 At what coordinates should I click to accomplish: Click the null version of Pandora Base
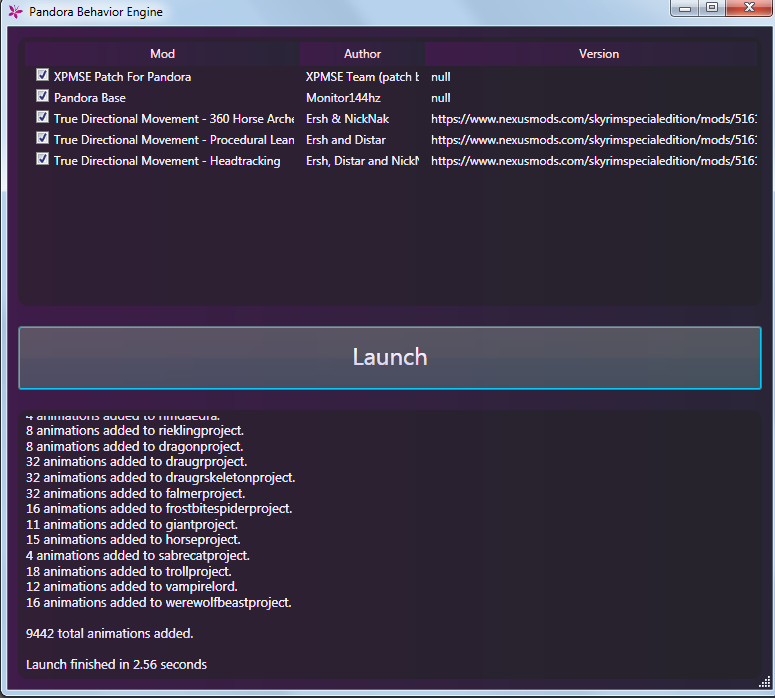click(441, 98)
